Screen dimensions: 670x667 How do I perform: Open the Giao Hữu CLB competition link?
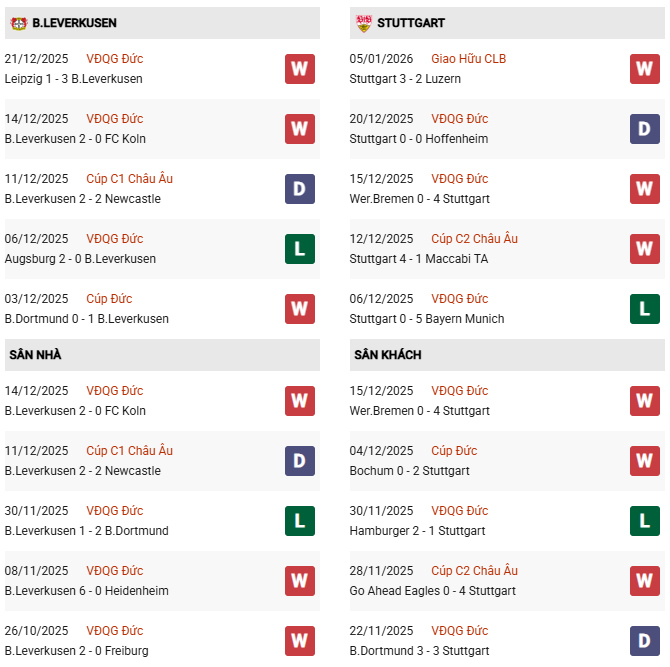point(468,59)
